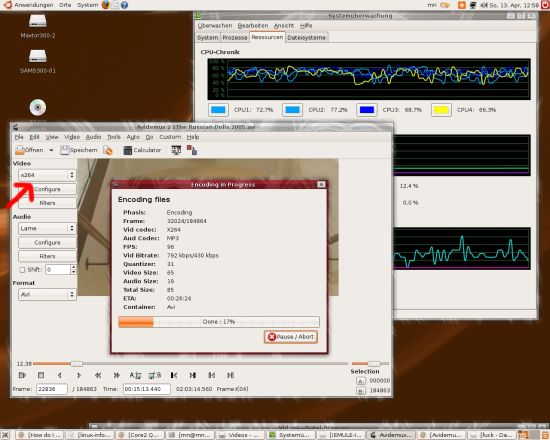Click the orange update notifier icon in panel
Image resolution: width=550 pixels, height=440 pixels.
pyautogui.click(x=462, y=5)
